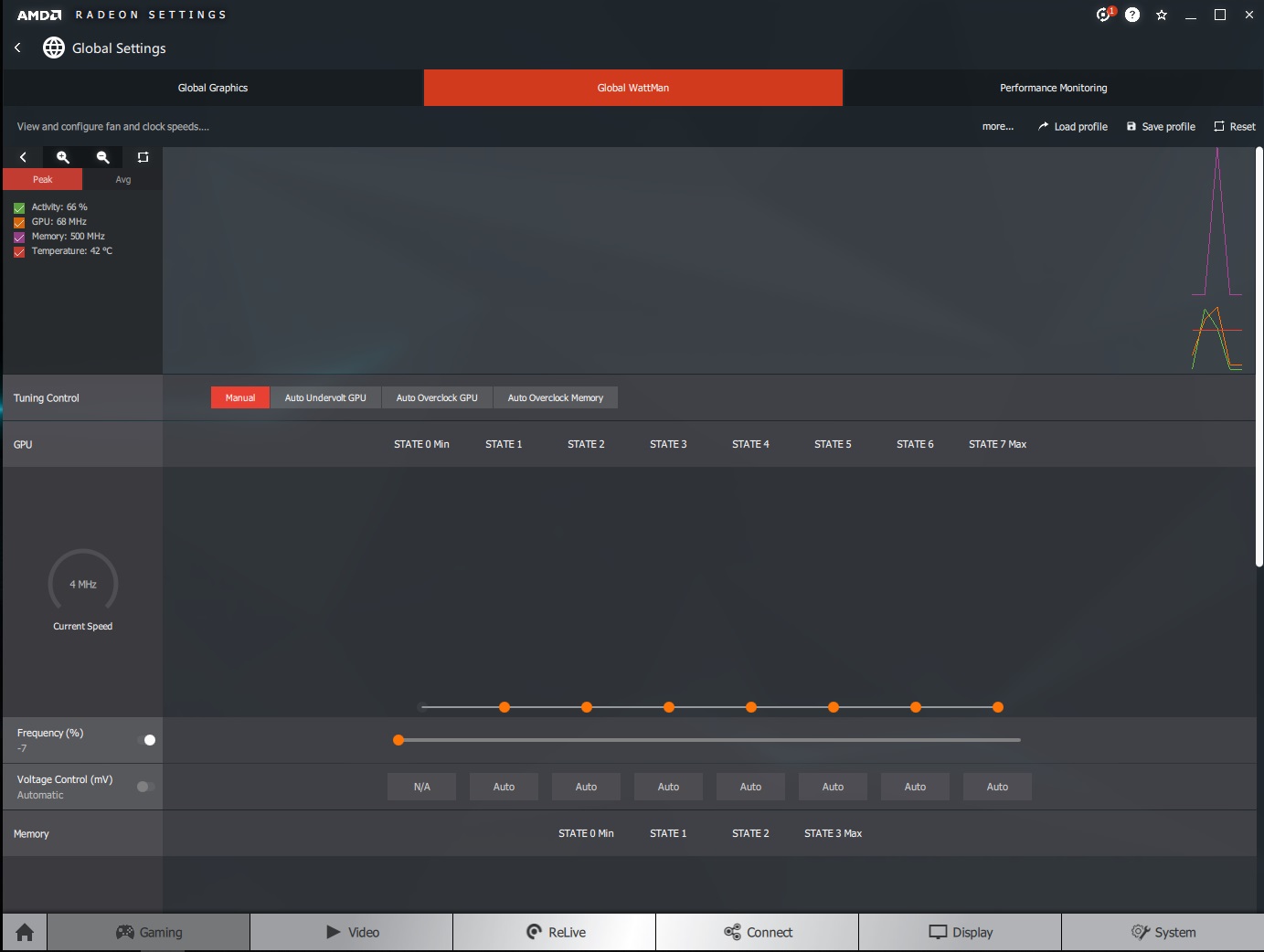Select the Global WattMan tab
Screen dimensions: 1264x952
click(633, 88)
